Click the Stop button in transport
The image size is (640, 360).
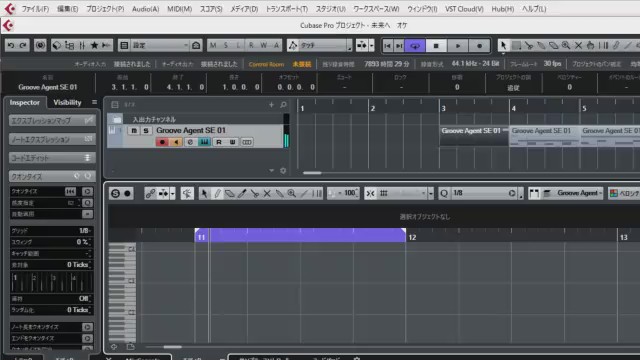(436, 46)
